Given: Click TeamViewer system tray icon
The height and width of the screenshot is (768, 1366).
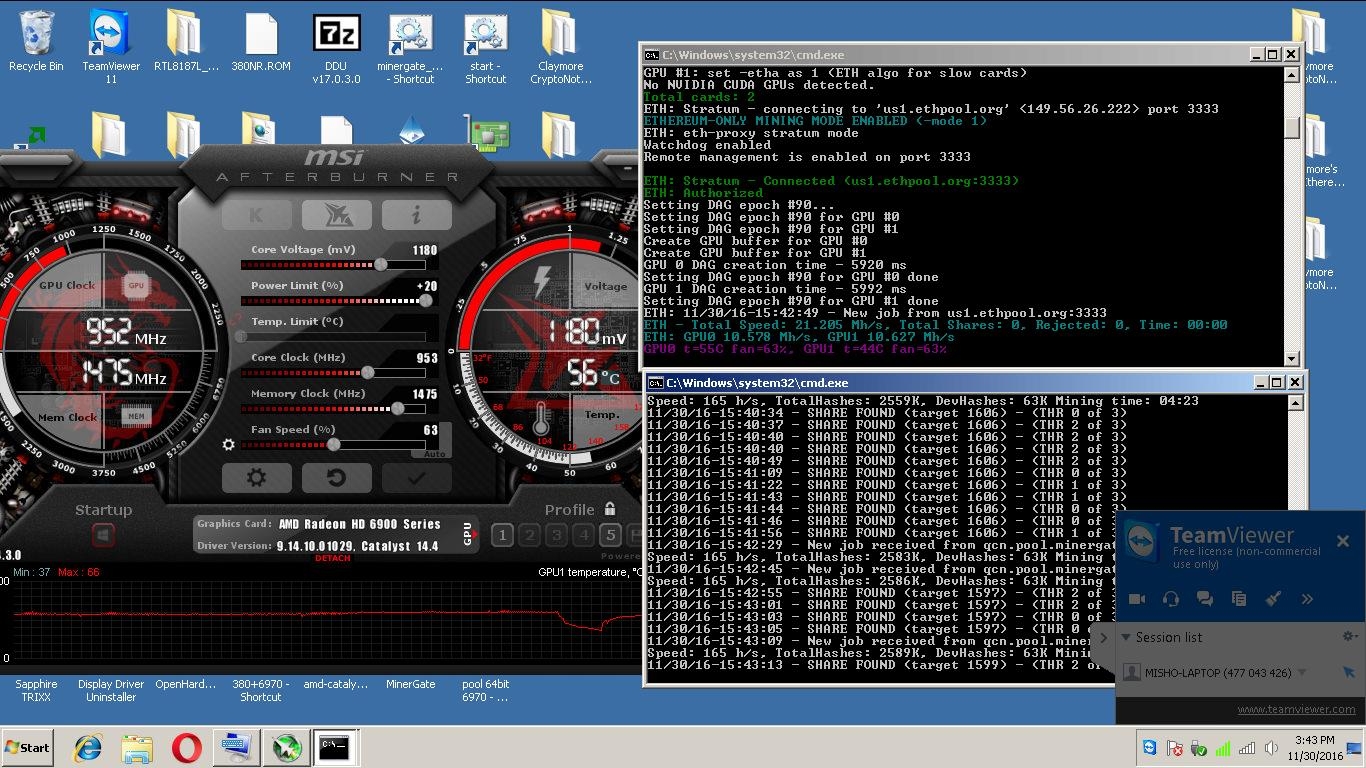Looking at the screenshot, I should pos(1150,748).
